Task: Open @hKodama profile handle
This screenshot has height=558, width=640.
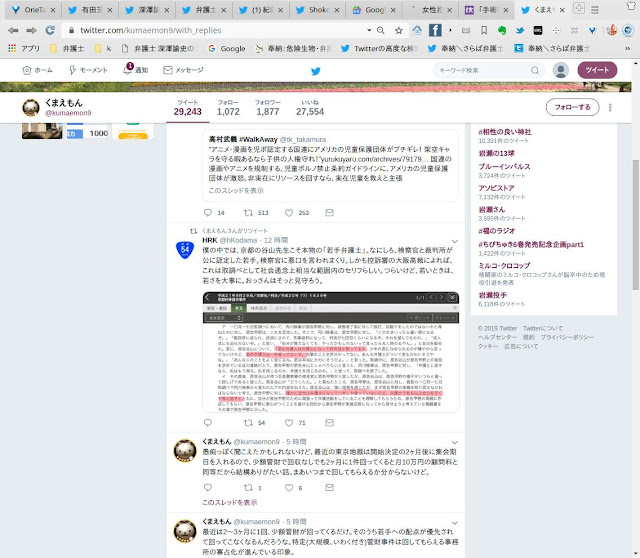Action: [238, 240]
